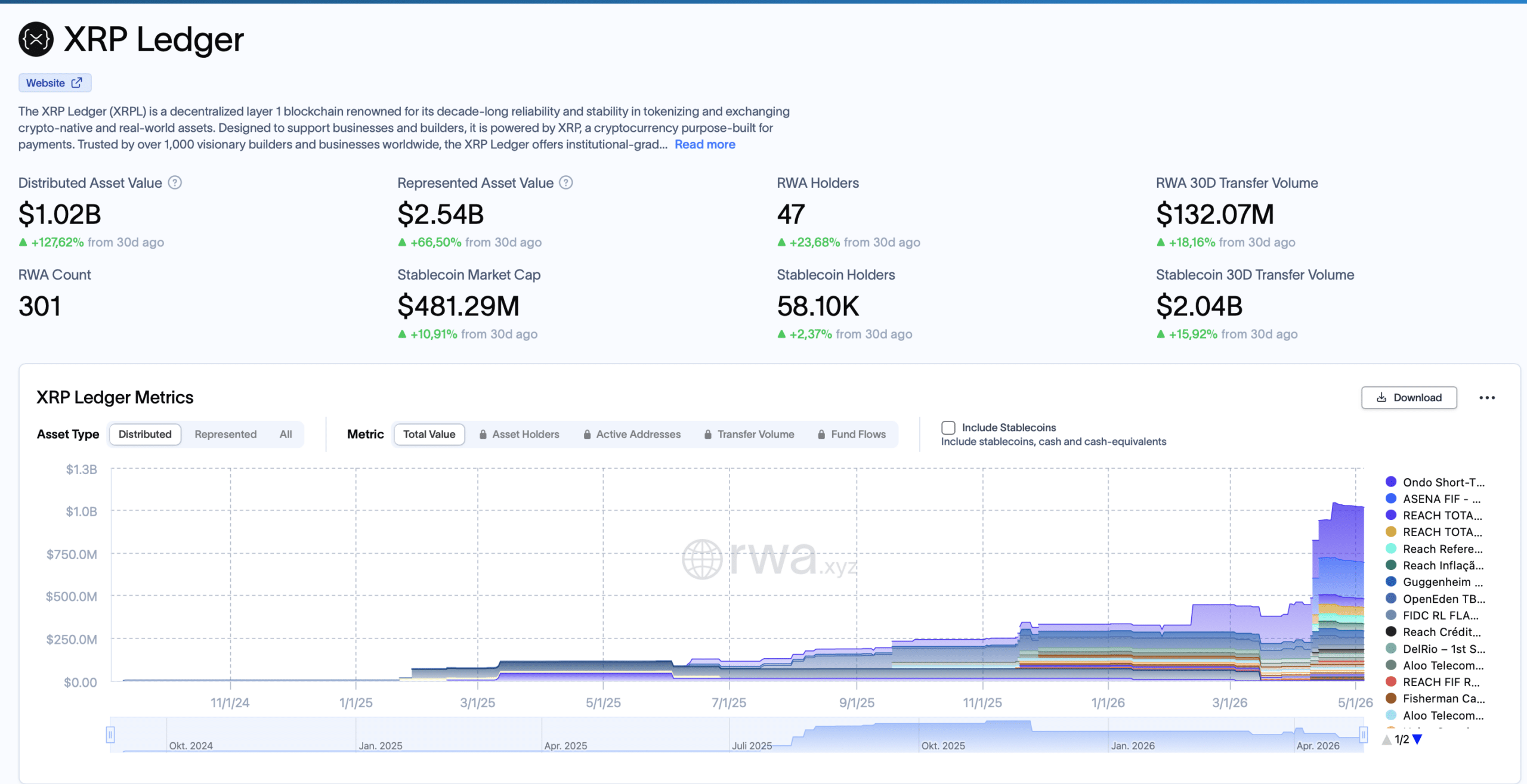
Task: Click the 1/2 legend page indicator
Action: 1402,739
